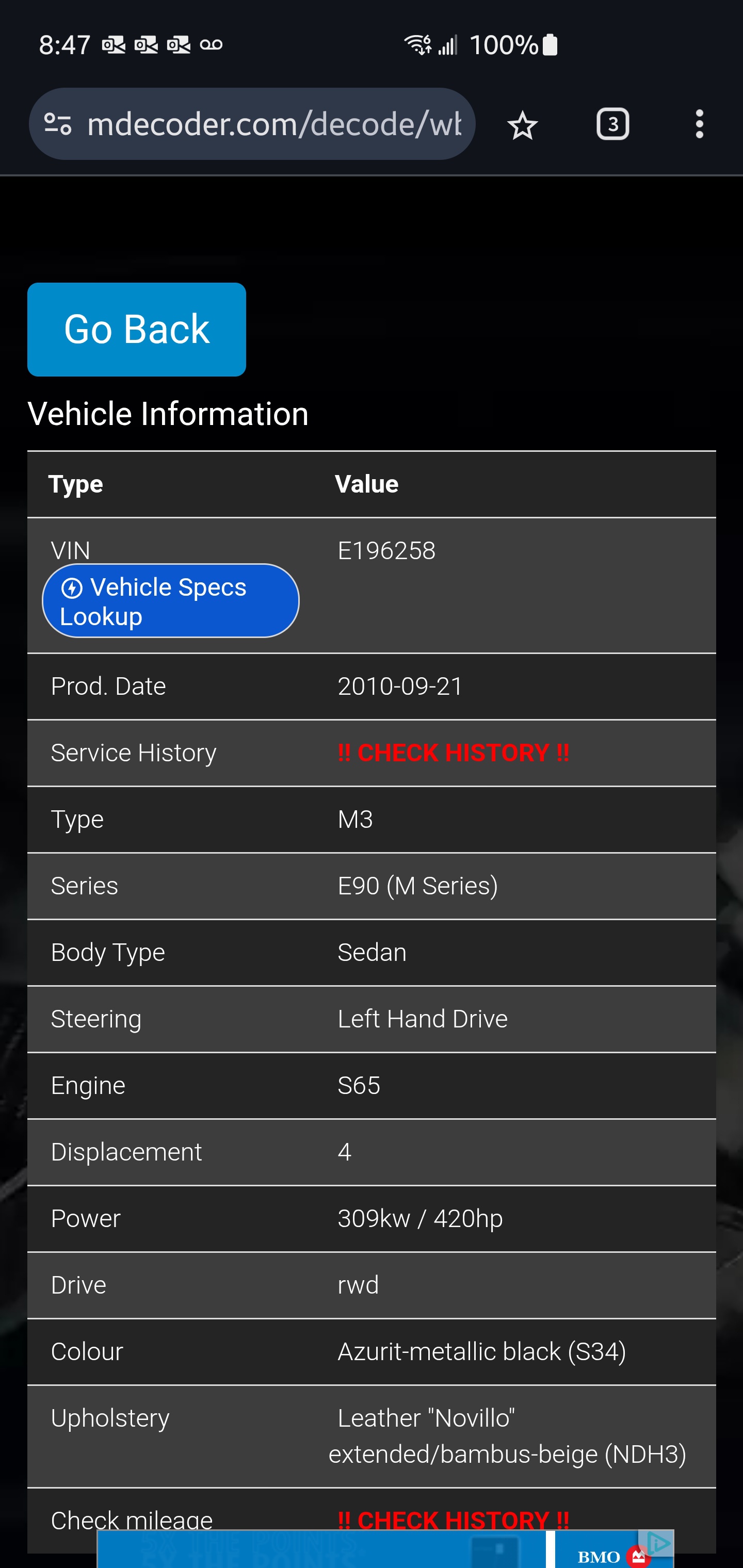
Task: Tap the Type column header
Action: (x=75, y=484)
